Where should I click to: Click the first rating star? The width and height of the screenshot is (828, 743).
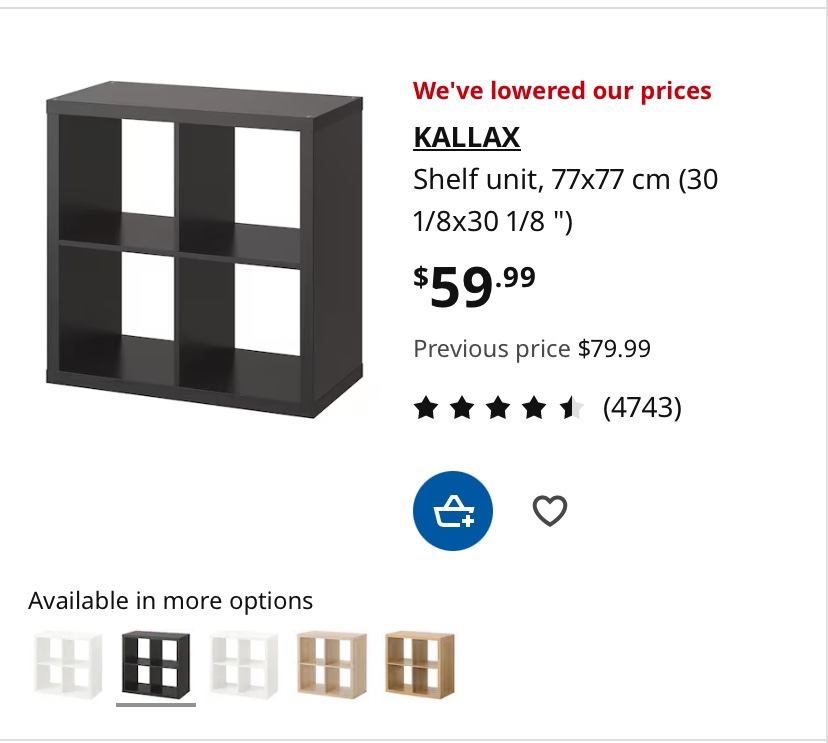coord(424,407)
